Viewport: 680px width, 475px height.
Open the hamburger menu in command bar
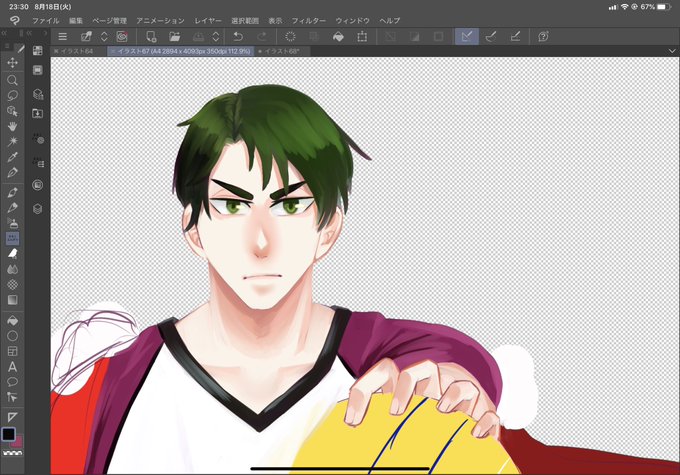coord(62,36)
